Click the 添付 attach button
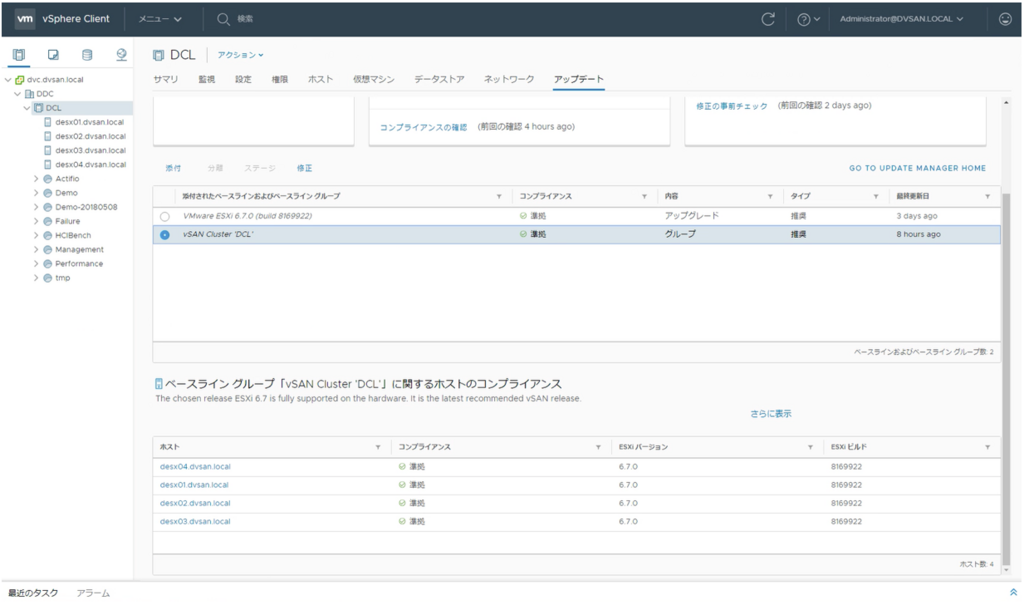Viewport: 1024px width, 605px height. pyautogui.click(x=173, y=168)
